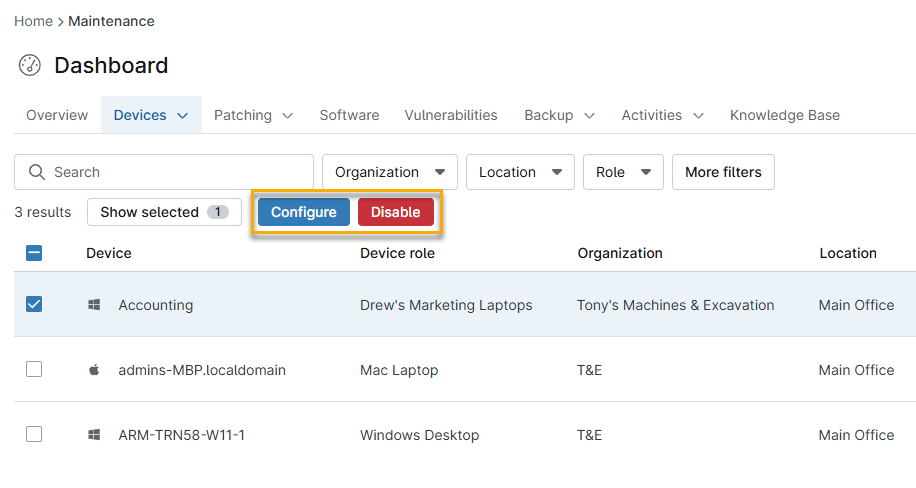Click Windows icon beside Accounting device
Screen dimensions: 916x488
point(94,305)
